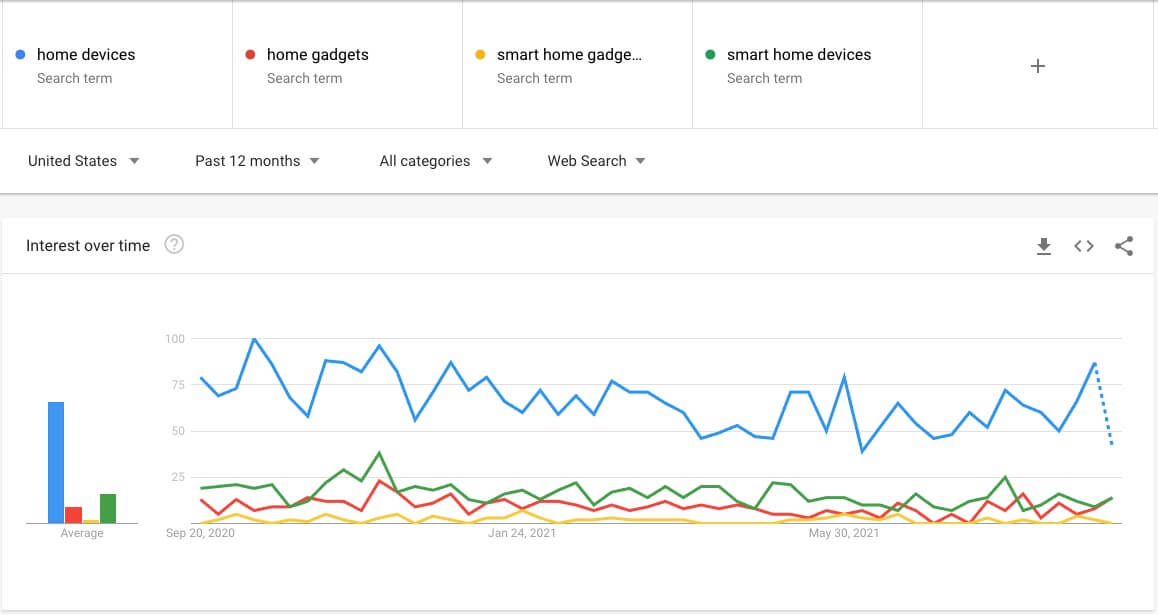Select the home devices search term
This screenshot has width=1158, height=615.
click(x=86, y=55)
